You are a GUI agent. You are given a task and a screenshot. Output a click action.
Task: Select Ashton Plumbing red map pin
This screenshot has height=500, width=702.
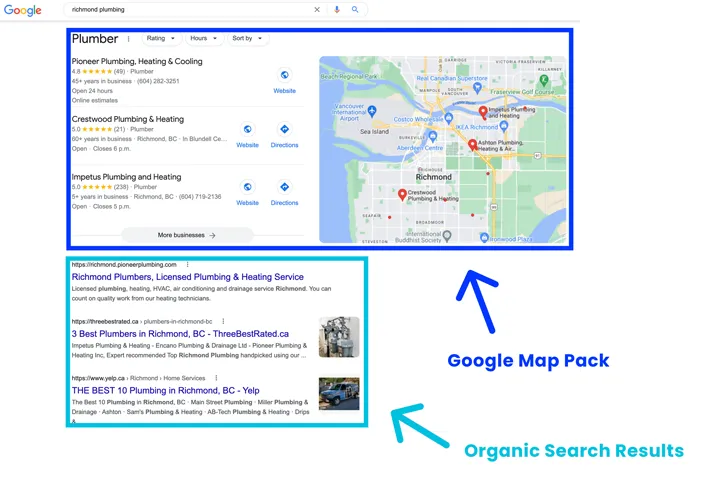click(x=472, y=145)
